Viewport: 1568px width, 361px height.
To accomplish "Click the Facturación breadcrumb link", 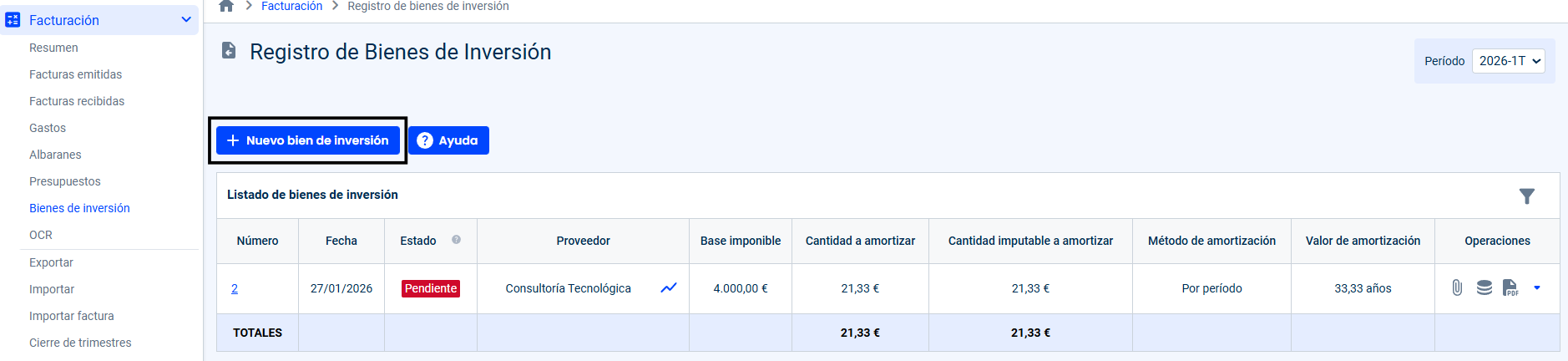I will (291, 6).
